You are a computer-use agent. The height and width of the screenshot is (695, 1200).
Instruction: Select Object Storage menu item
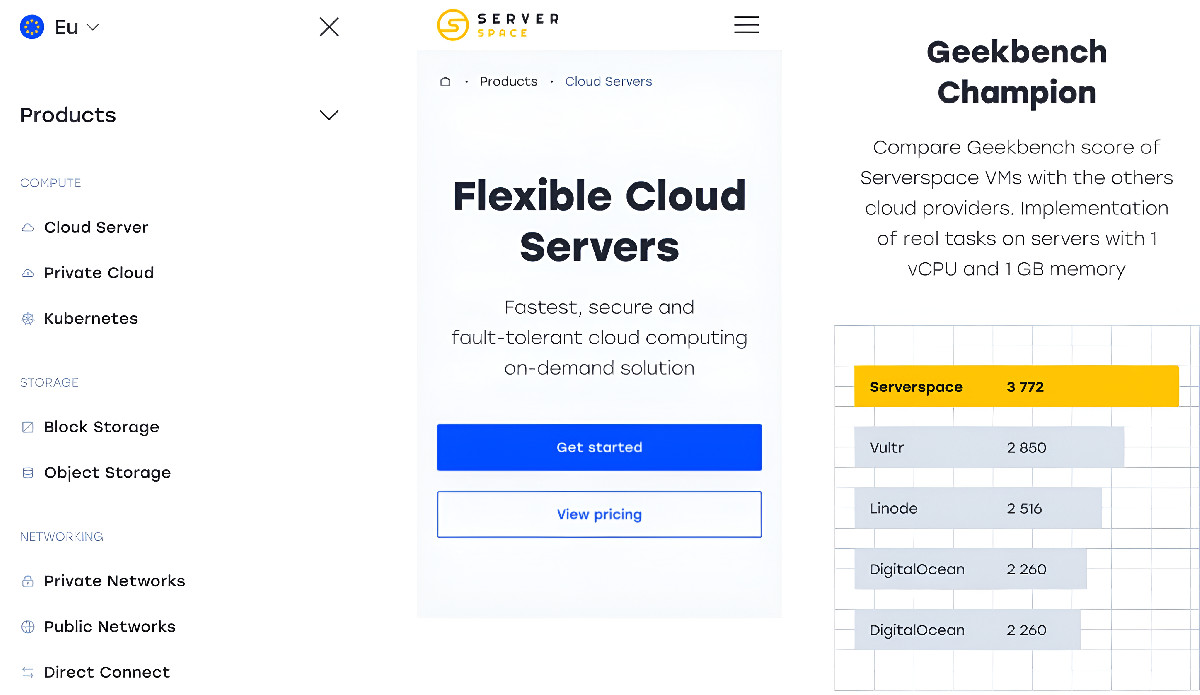(107, 473)
